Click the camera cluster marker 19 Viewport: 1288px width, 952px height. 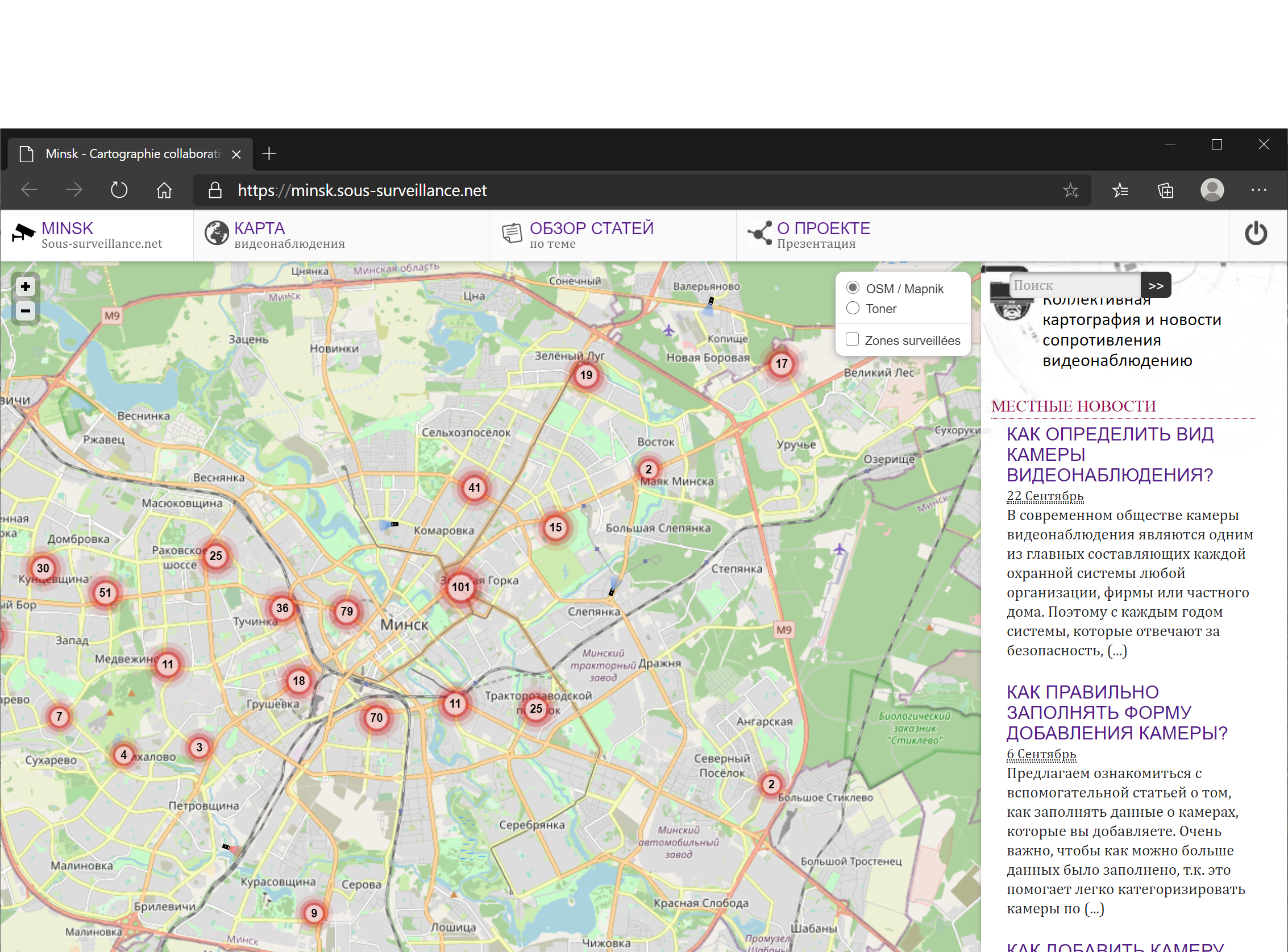pos(586,375)
